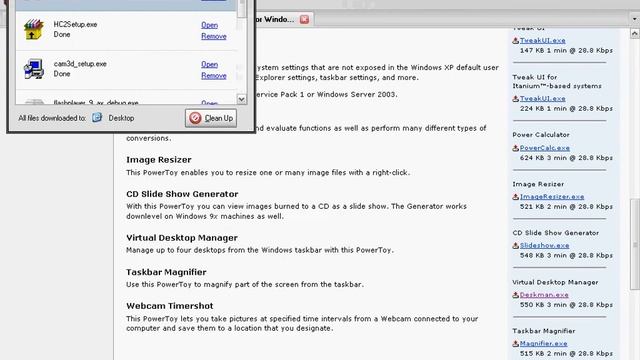The height and width of the screenshot is (360, 640).
Task: Click download icon beside Magnifier.exe
Action: [516, 343]
